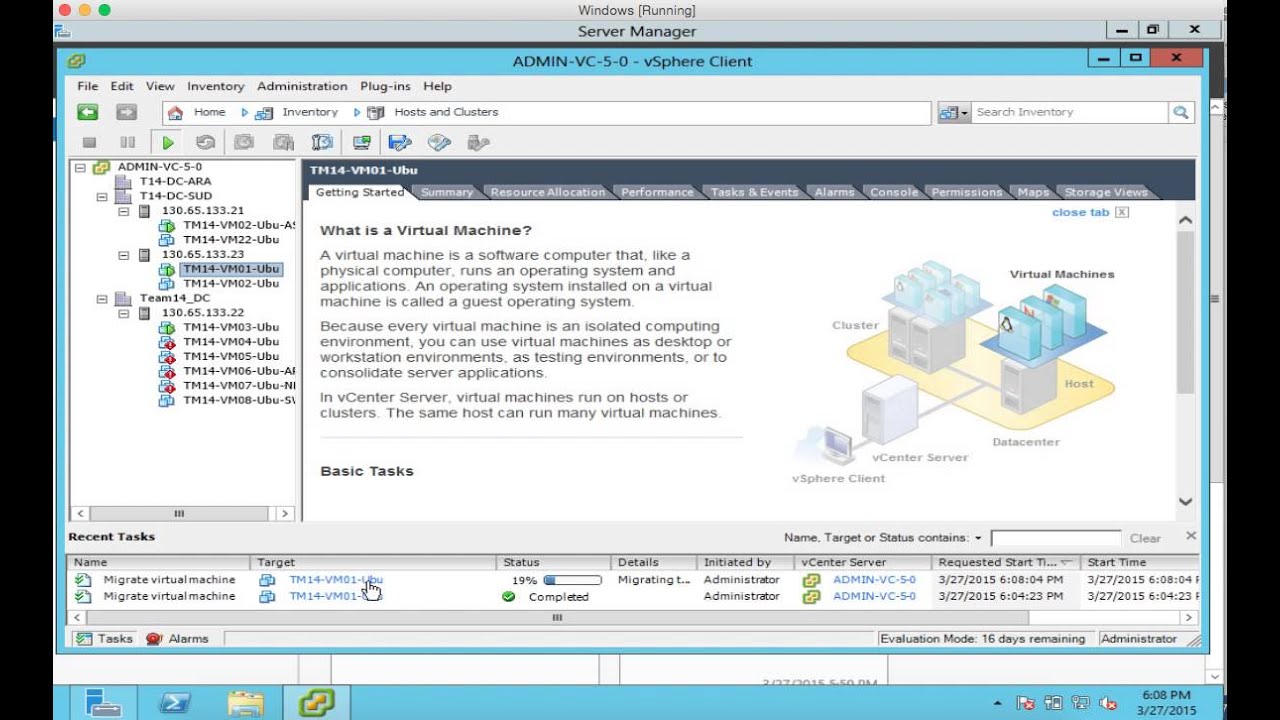Click the connect CD/DVD device toolbar icon
The width and height of the screenshot is (1280, 720).
pyautogui.click(x=439, y=143)
